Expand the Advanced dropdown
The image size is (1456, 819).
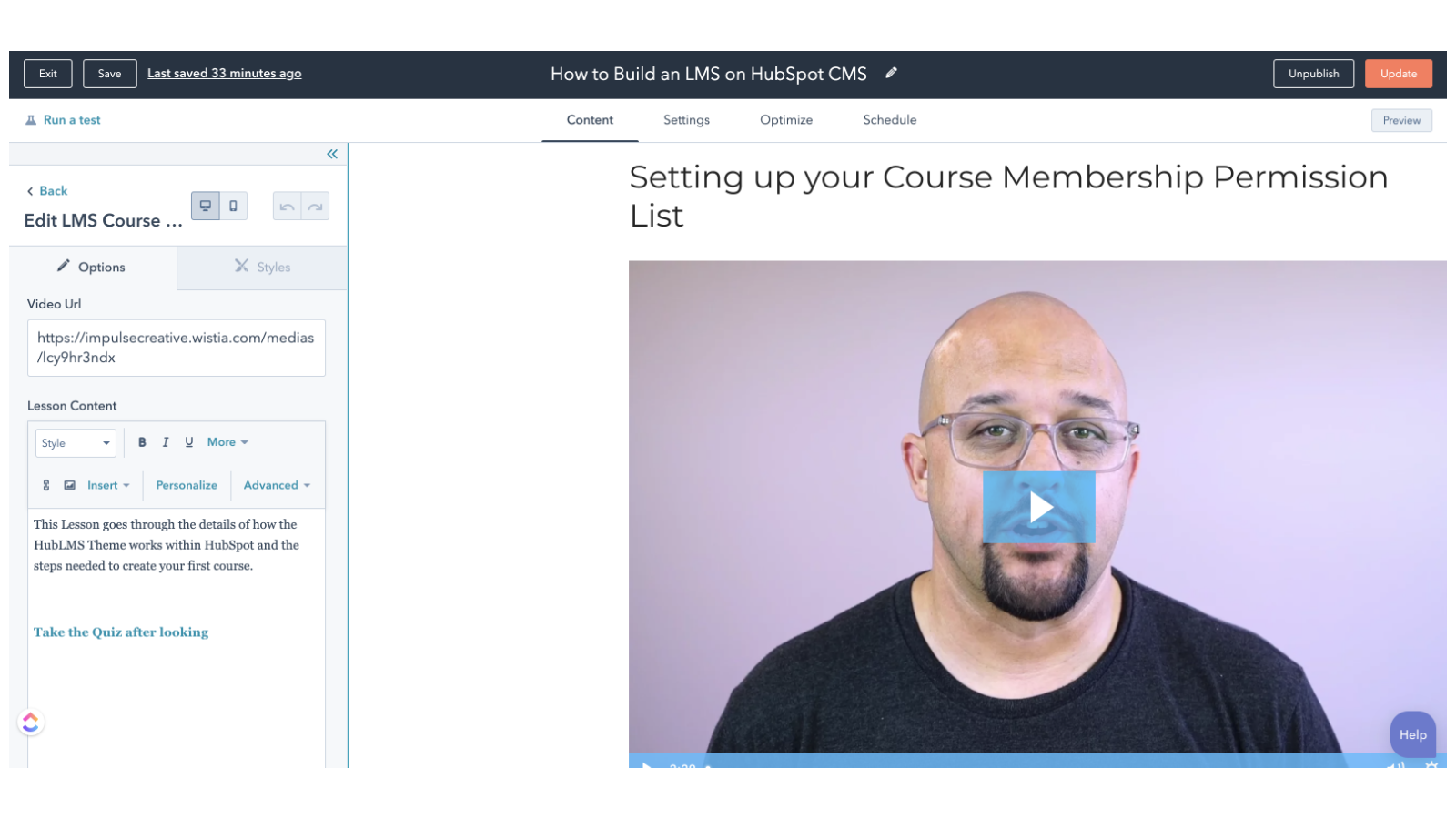(277, 485)
